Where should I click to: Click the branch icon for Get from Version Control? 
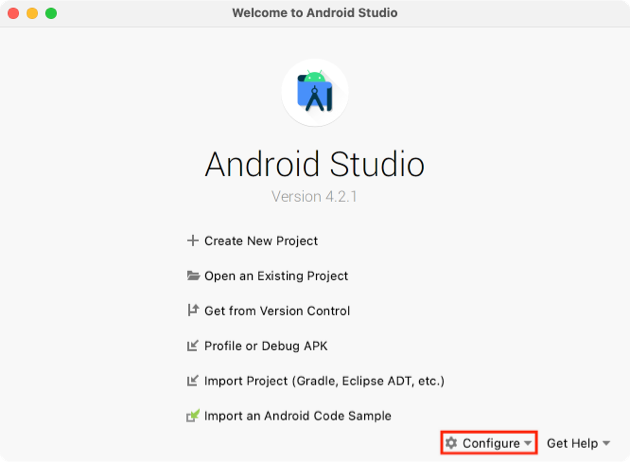pyautogui.click(x=193, y=311)
